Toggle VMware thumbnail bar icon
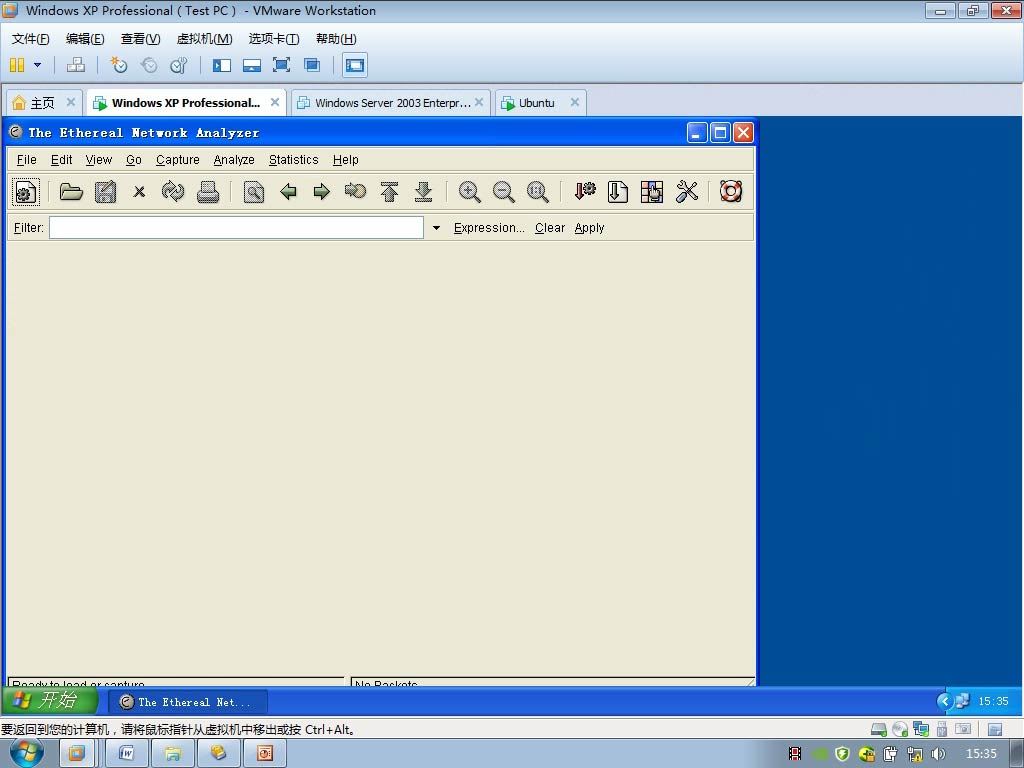 coord(251,65)
